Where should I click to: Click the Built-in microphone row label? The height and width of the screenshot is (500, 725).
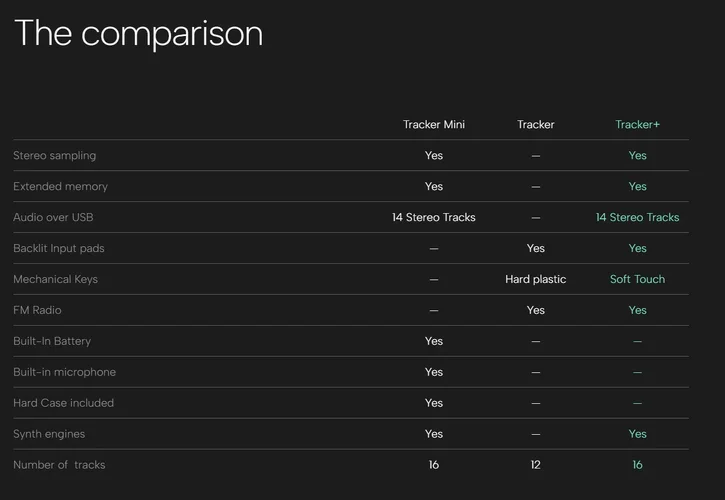[x=64, y=373]
